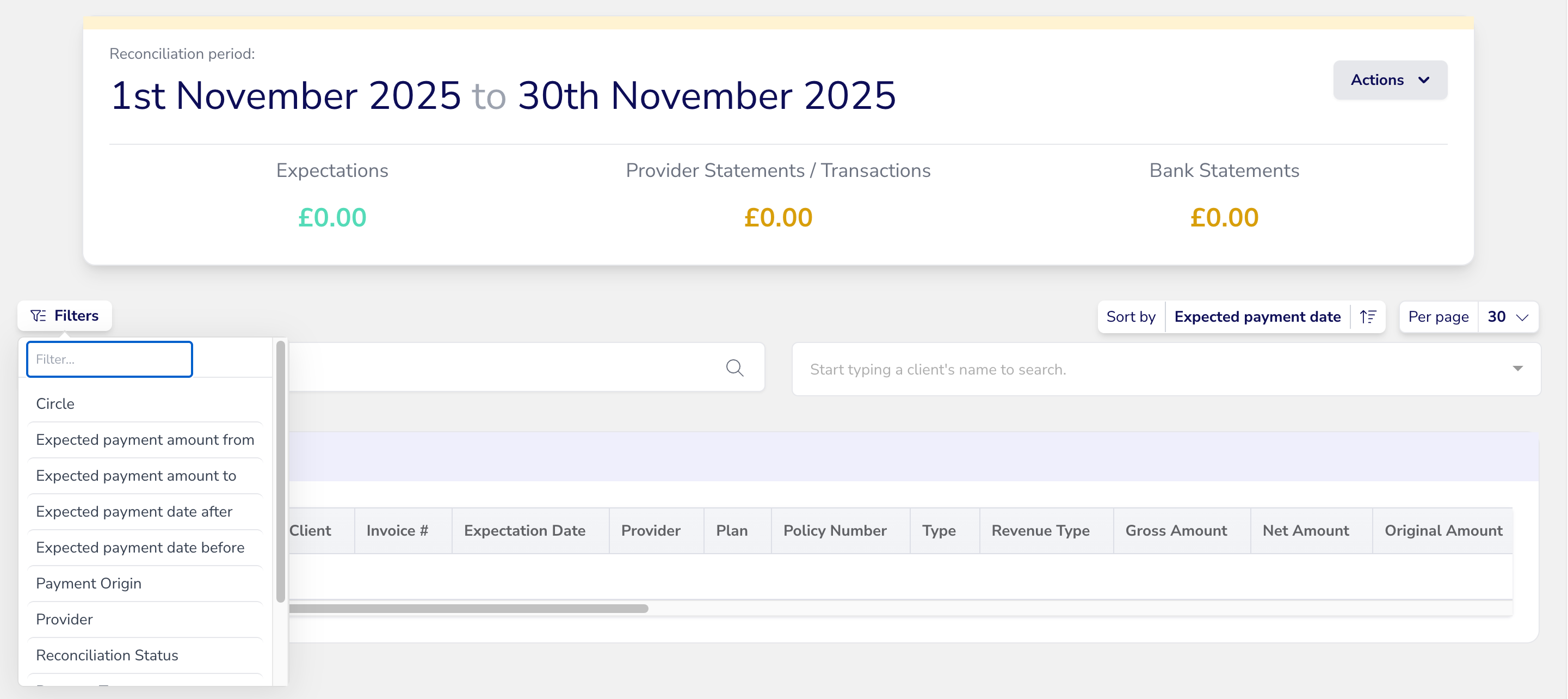Toggle the sort direction icon

click(x=1368, y=317)
